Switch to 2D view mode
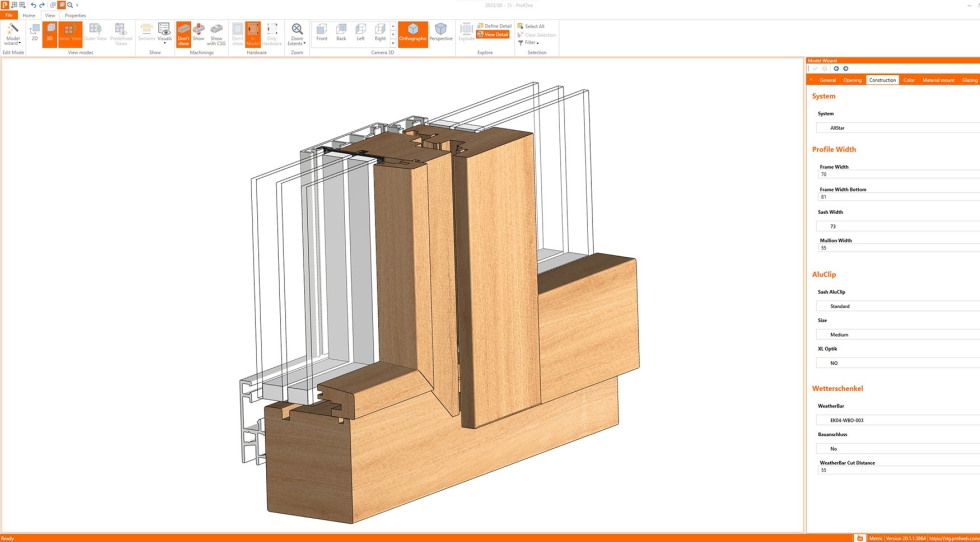This screenshot has height=542, width=980. pyautogui.click(x=35, y=34)
